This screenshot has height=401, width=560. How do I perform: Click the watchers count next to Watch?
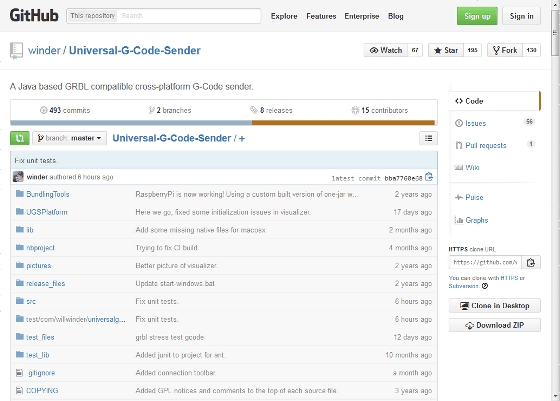click(415, 50)
